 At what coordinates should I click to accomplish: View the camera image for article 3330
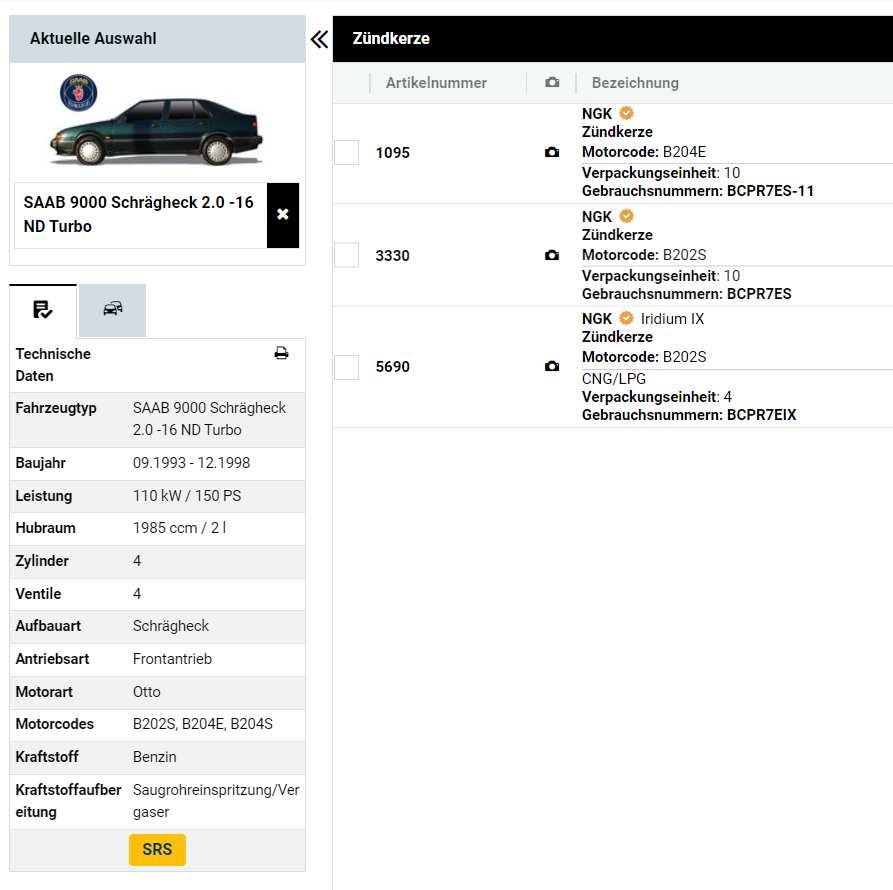(552, 255)
